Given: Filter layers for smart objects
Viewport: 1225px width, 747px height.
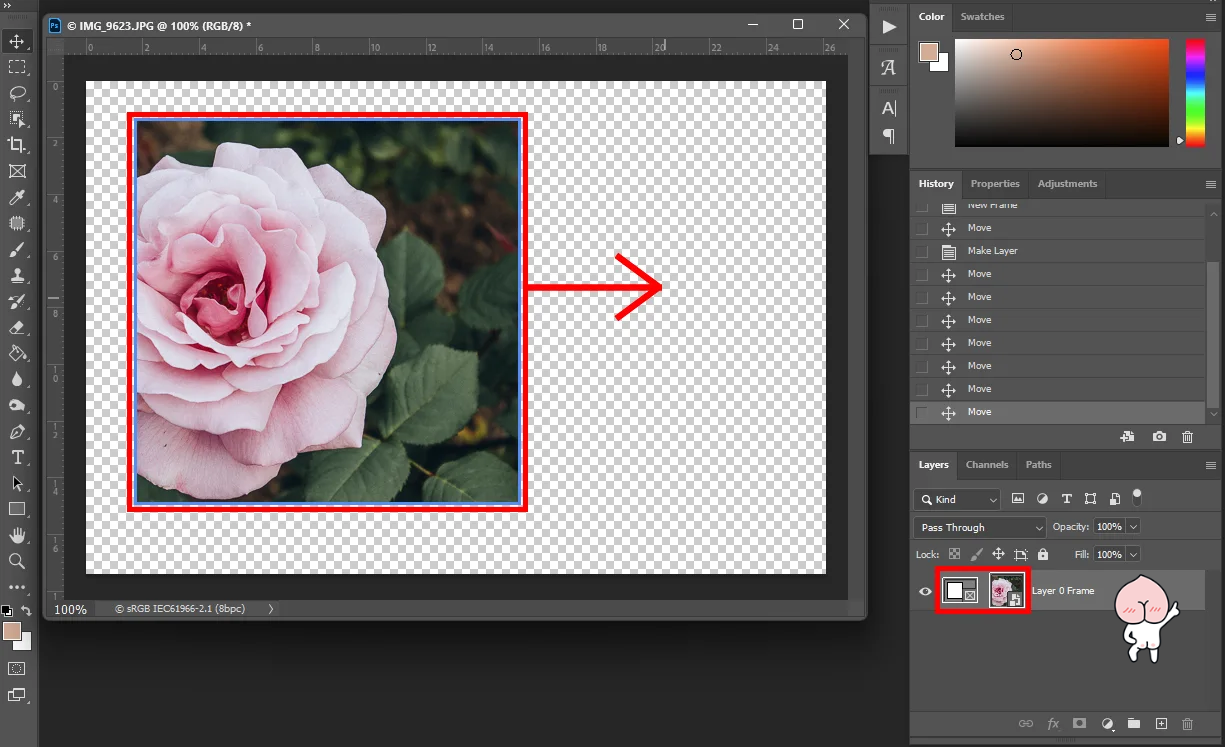Looking at the screenshot, I should coord(1114,498).
